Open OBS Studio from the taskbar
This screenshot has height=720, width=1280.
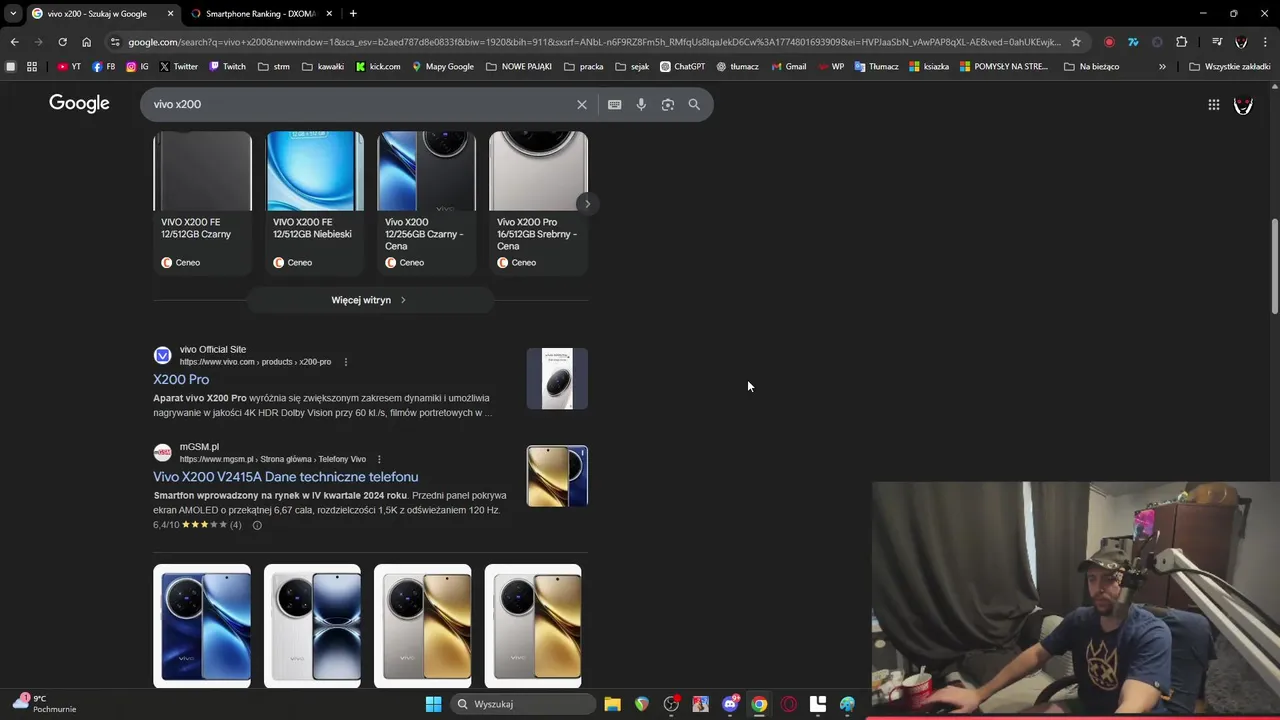[x=671, y=704]
